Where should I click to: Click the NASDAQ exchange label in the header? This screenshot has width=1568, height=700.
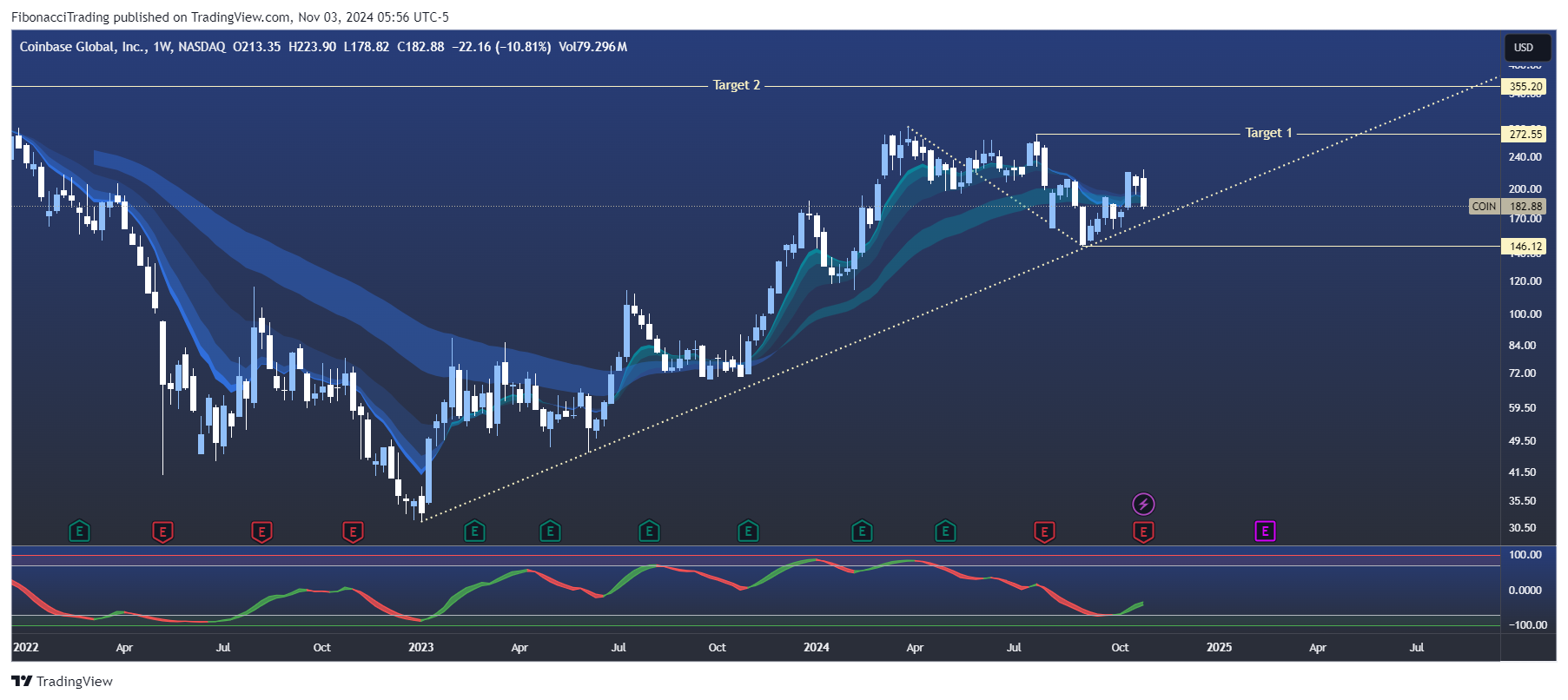[x=202, y=47]
